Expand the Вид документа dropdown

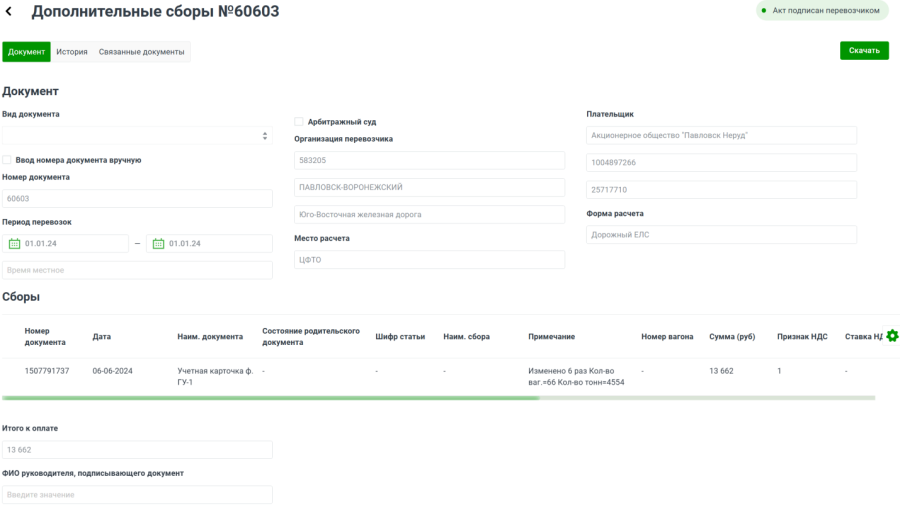click(137, 136)
